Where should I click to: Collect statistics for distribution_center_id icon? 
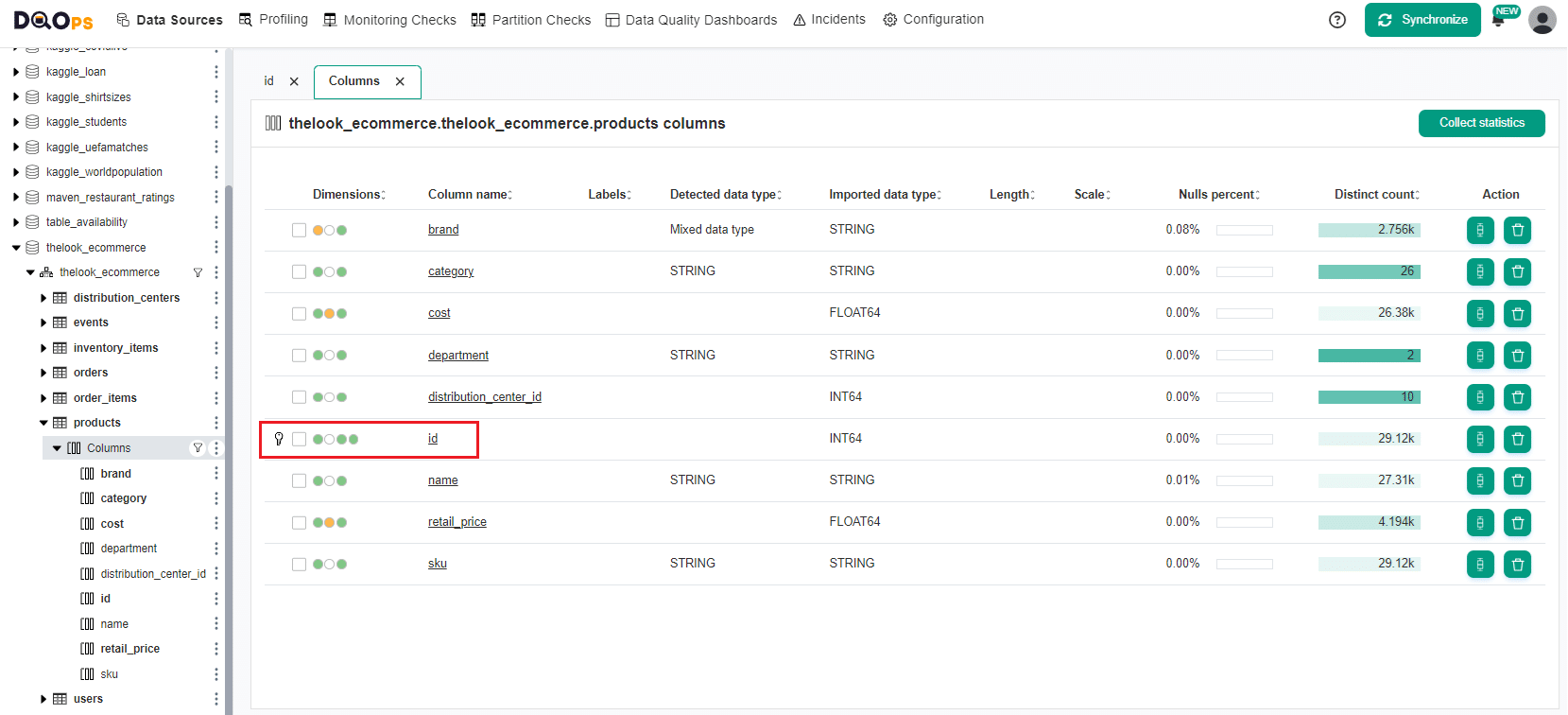(1480, 397)
